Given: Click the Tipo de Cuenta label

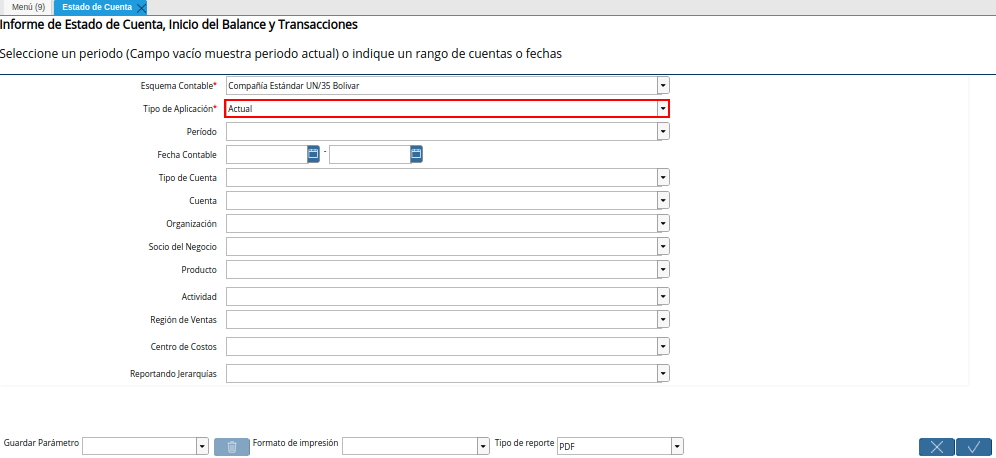Looking at the screenshot, I should (x=187, y=178).
